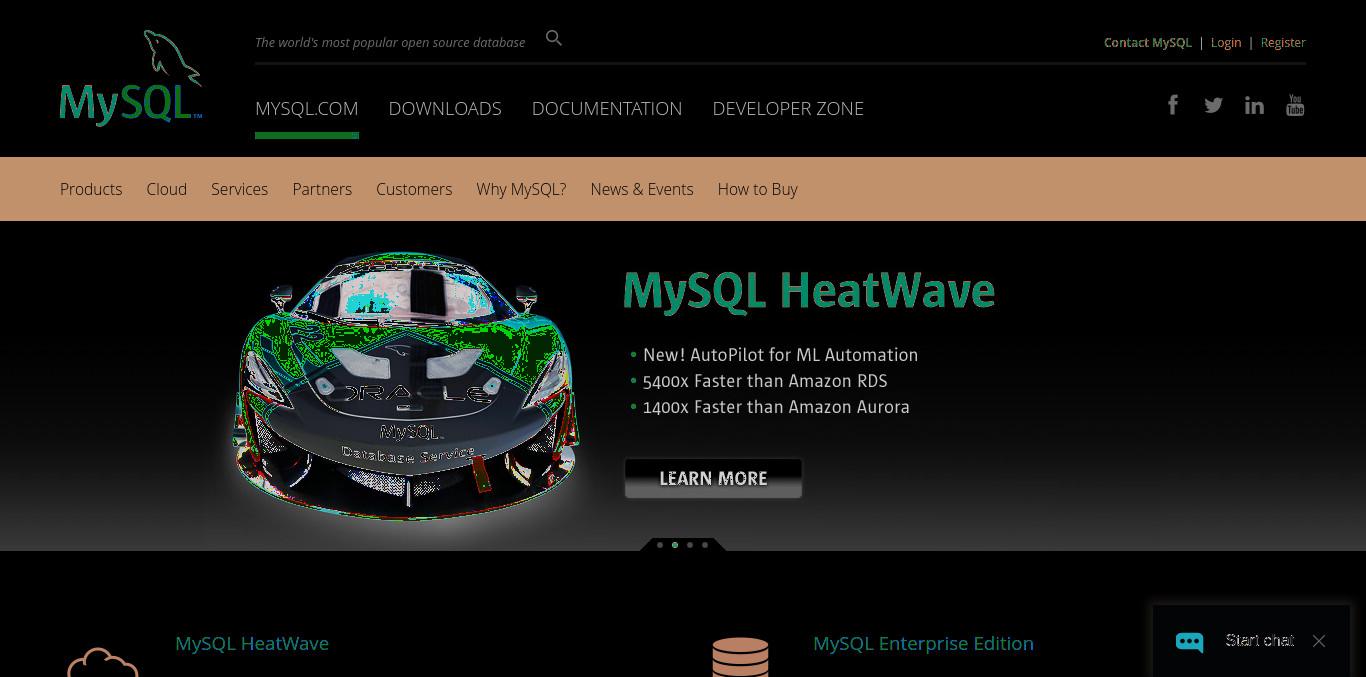This screenshot has width=1366, height=677.
Task: Select the third carousel dot
Action: (690, 545)
